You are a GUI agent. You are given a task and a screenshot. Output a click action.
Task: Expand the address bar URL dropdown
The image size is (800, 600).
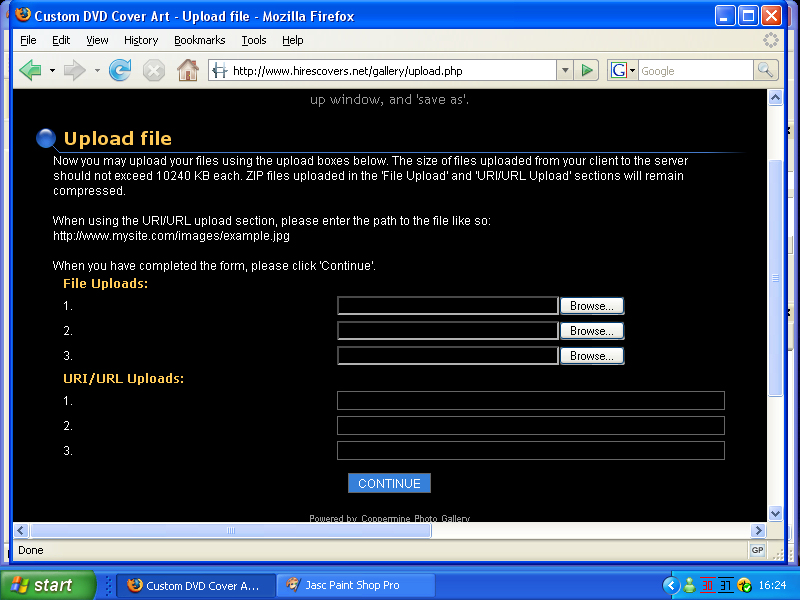pyautogui.click(x=565, y=71)
